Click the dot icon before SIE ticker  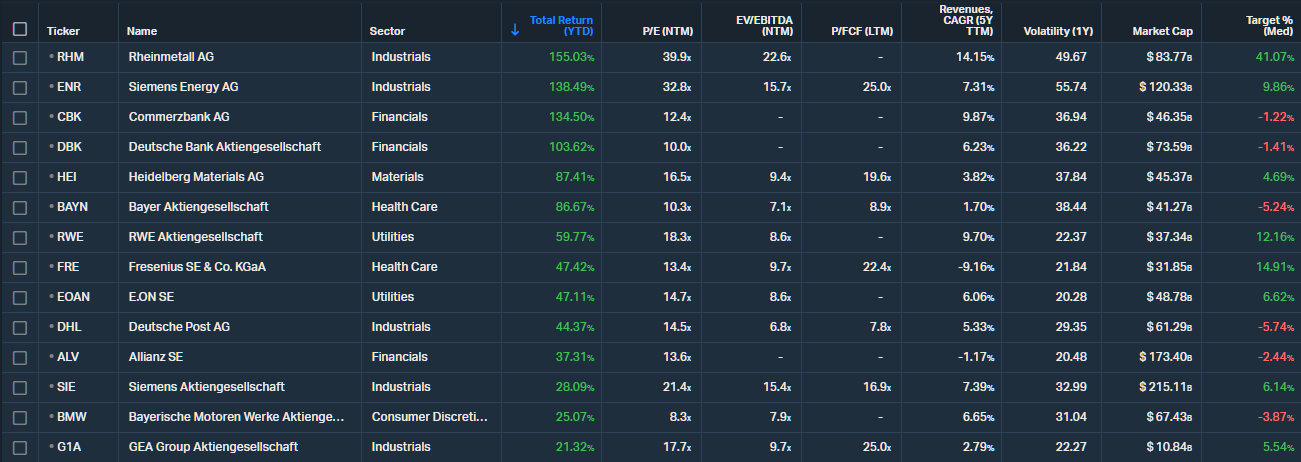(x=51, y=387)
